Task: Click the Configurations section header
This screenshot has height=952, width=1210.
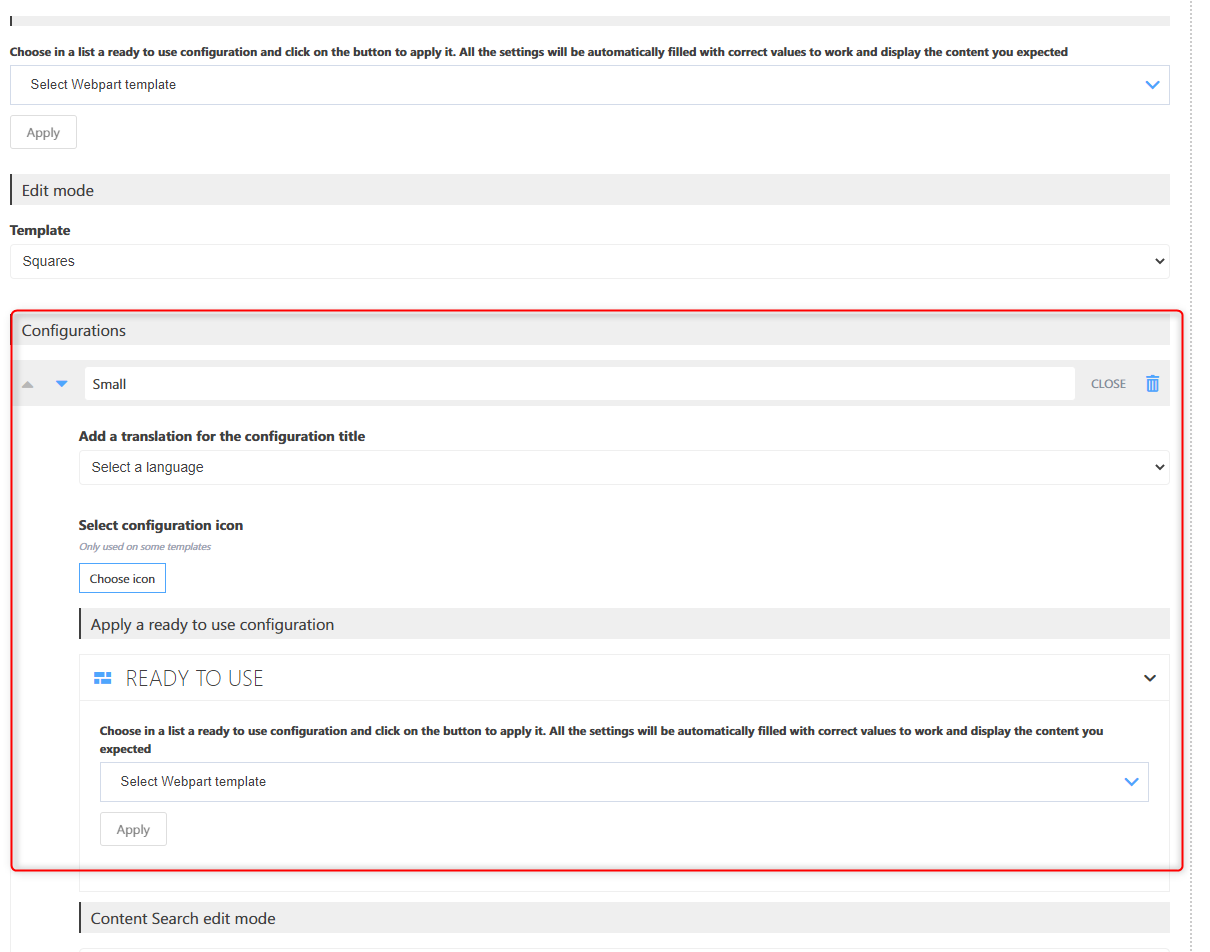Action: [x=590, y=330]
